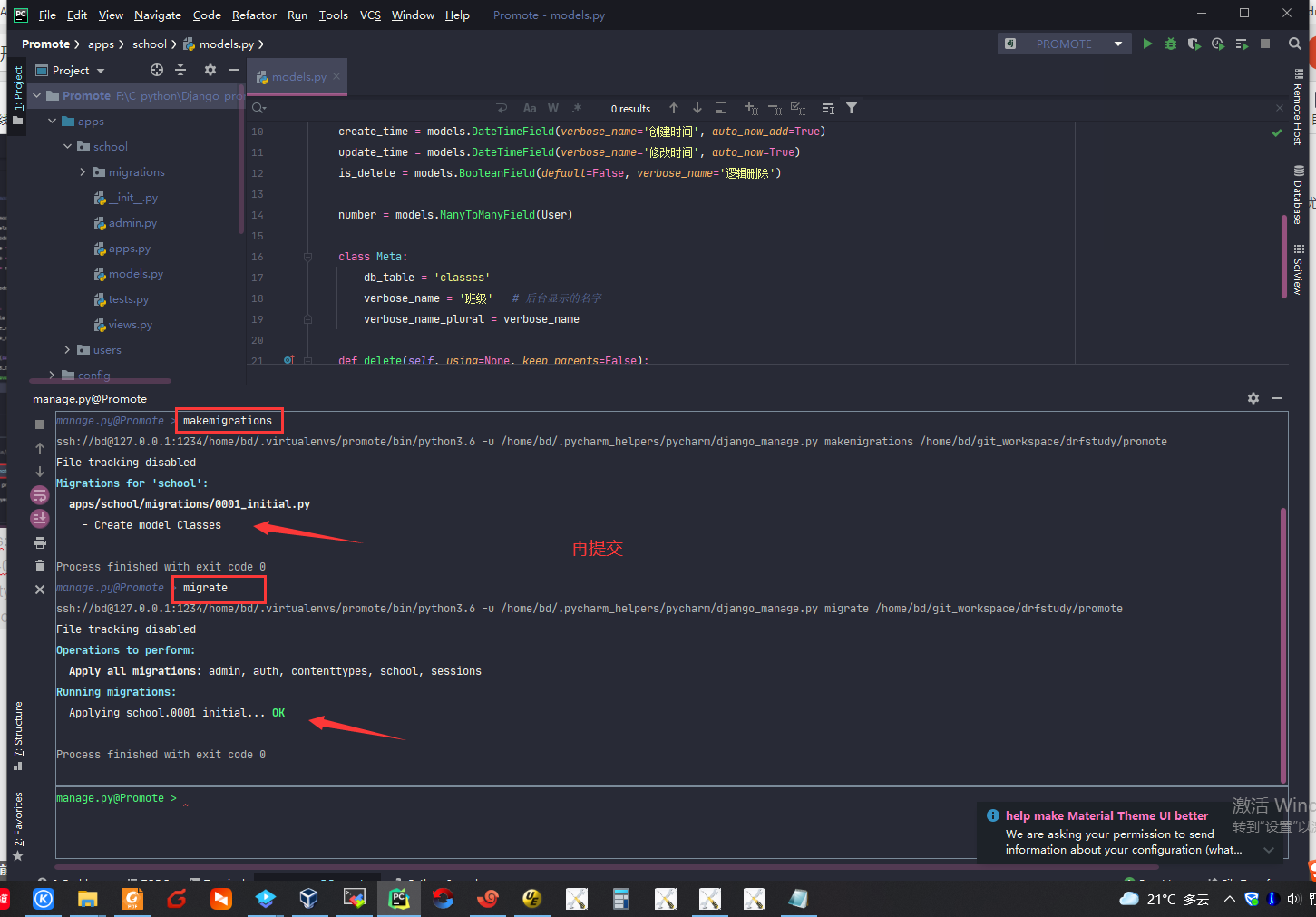
Task: Open apps.py in project tree
Action: tap(122, 248)
